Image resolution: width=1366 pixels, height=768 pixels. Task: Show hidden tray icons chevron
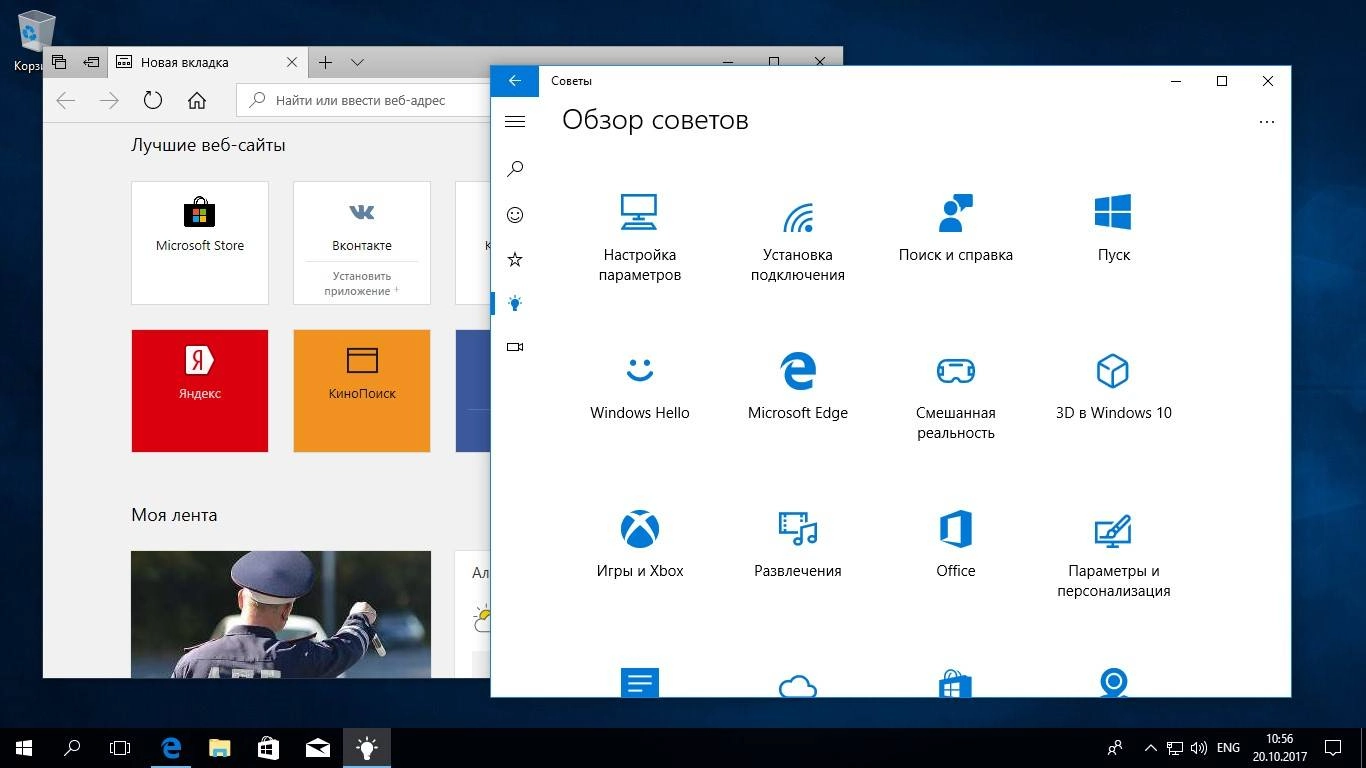click(x=1149, y=747)
